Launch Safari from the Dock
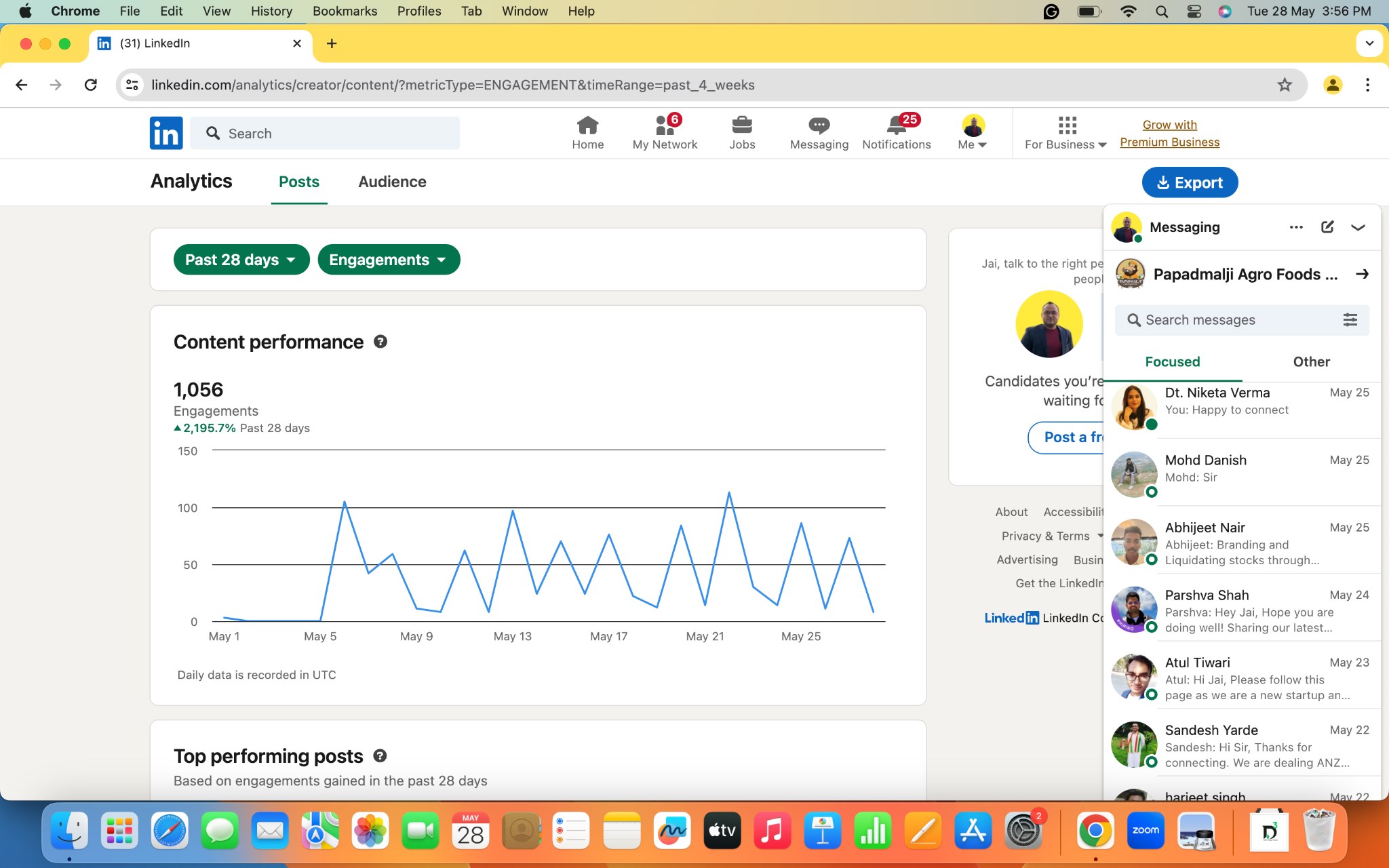This screenshot has width=1389, height=868. 170,830
